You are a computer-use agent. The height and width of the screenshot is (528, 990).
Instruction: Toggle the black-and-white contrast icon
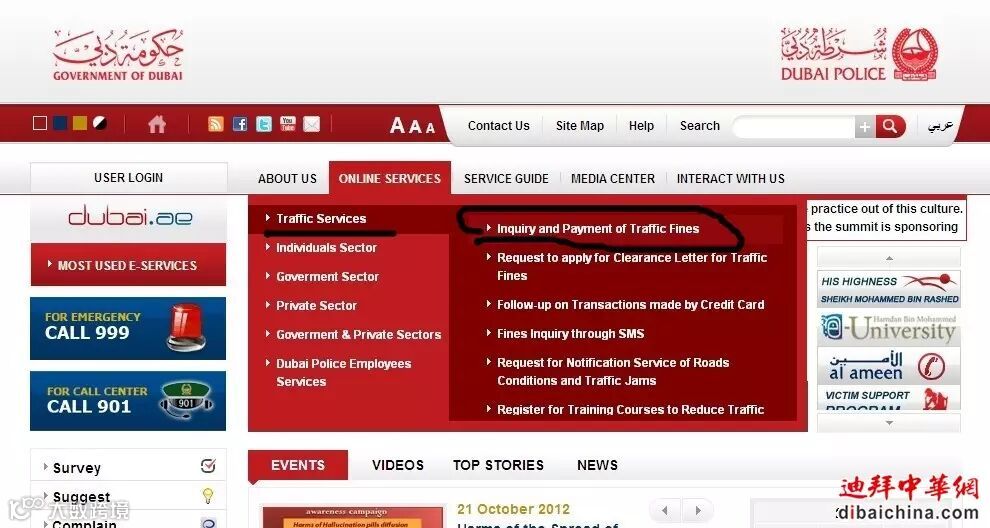[x=100, y=123]
